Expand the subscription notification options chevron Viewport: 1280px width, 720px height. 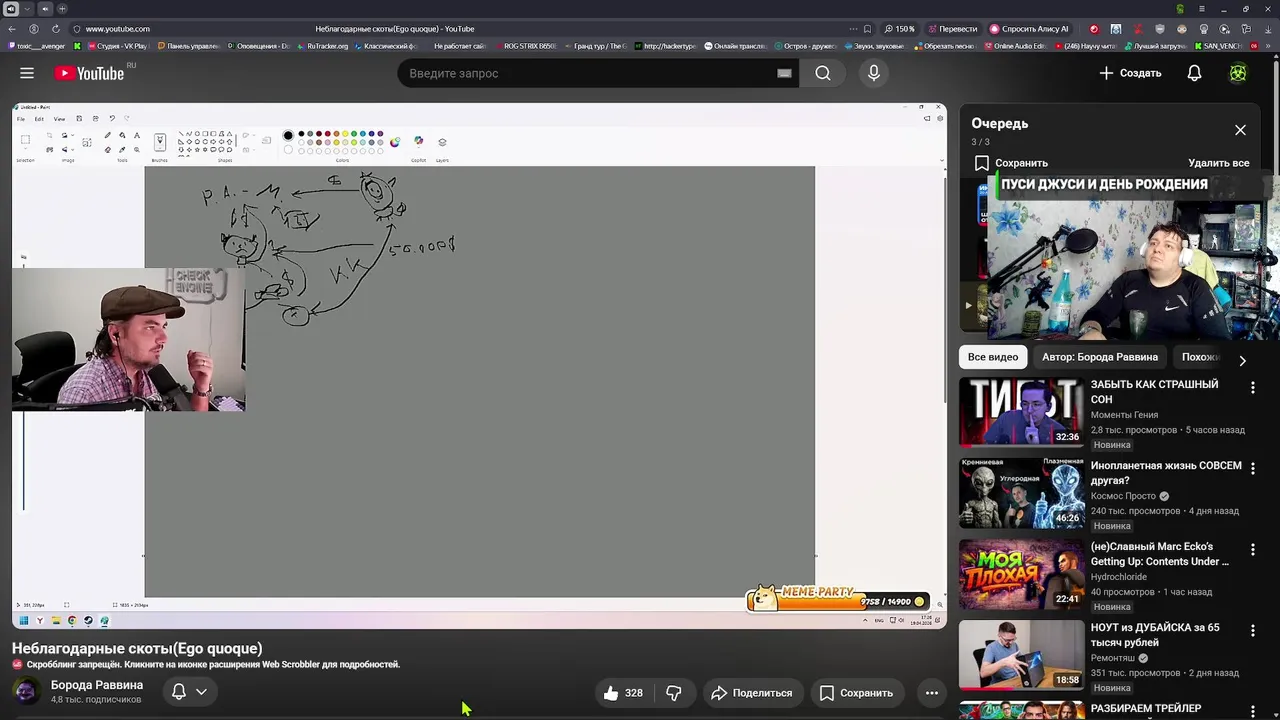pyautogui.click(x=201, y=691)
